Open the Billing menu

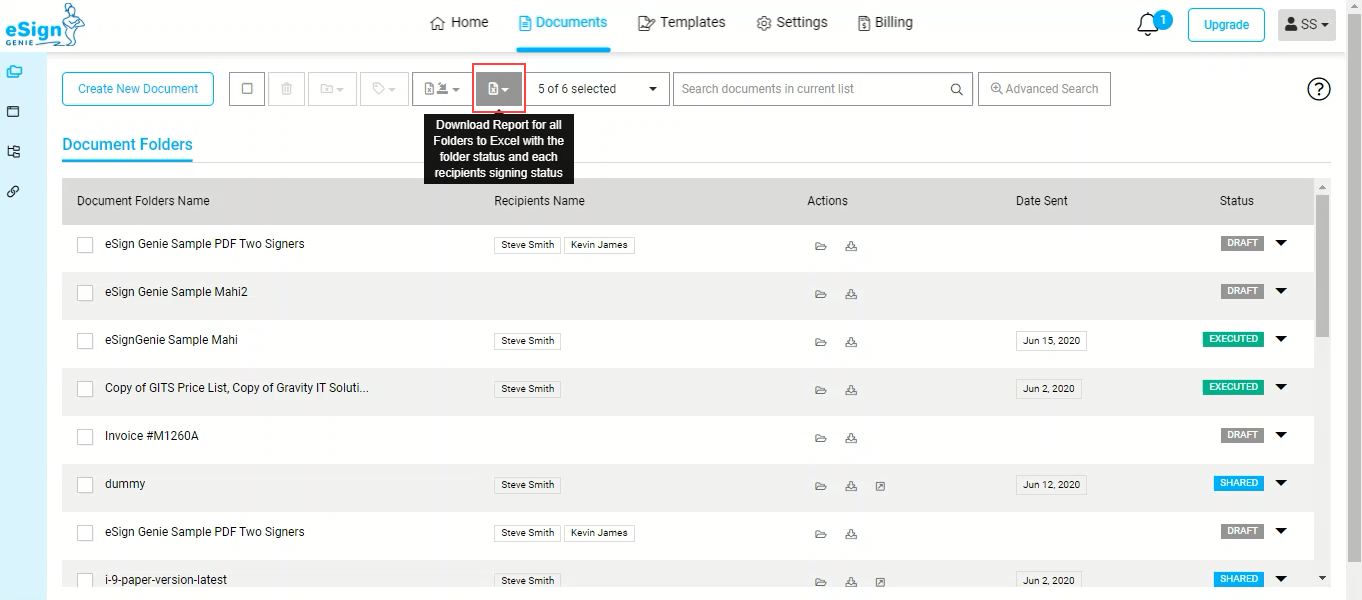click(x=885, y=23)
